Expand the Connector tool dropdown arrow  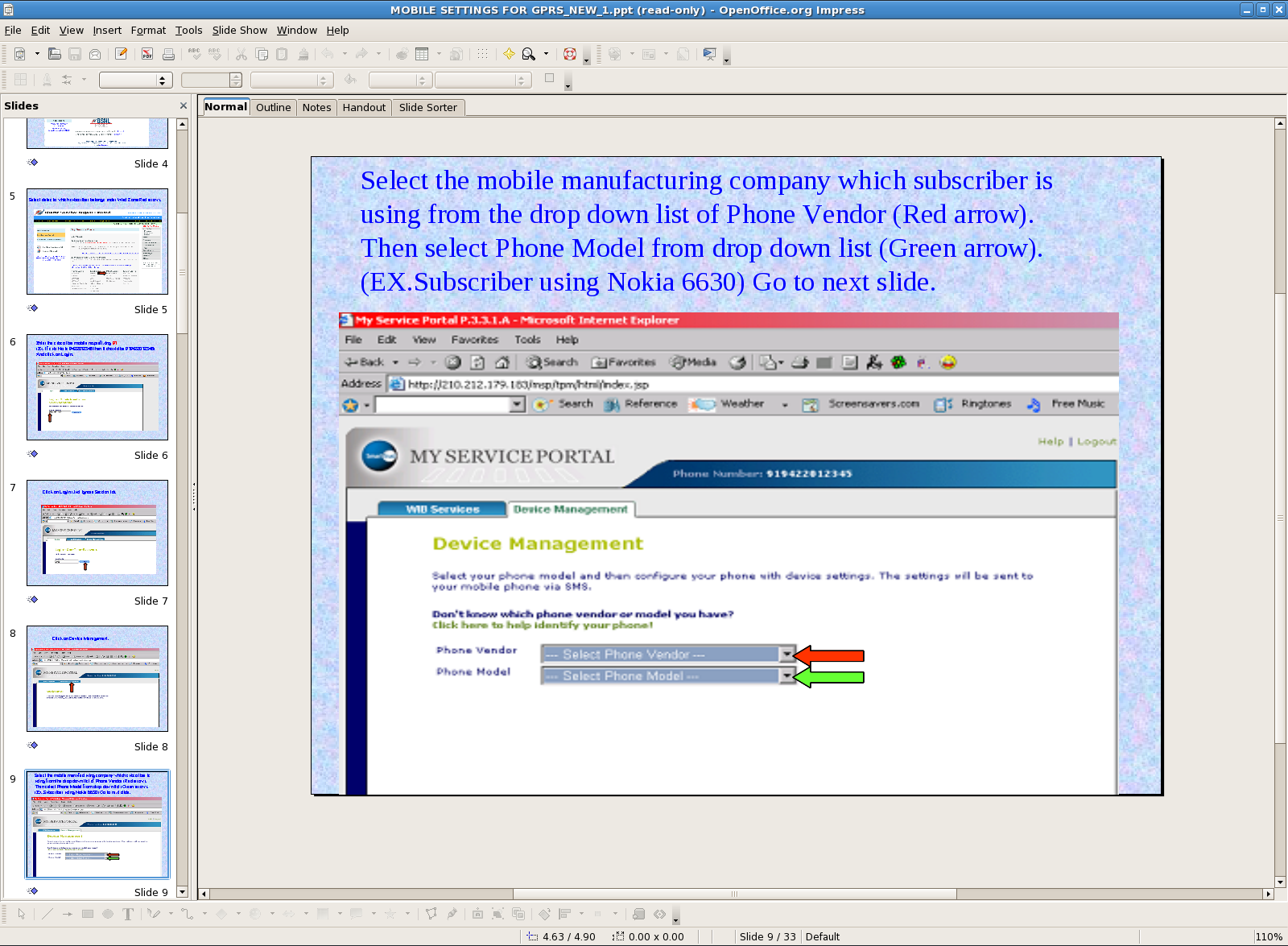tap(204, 914)
